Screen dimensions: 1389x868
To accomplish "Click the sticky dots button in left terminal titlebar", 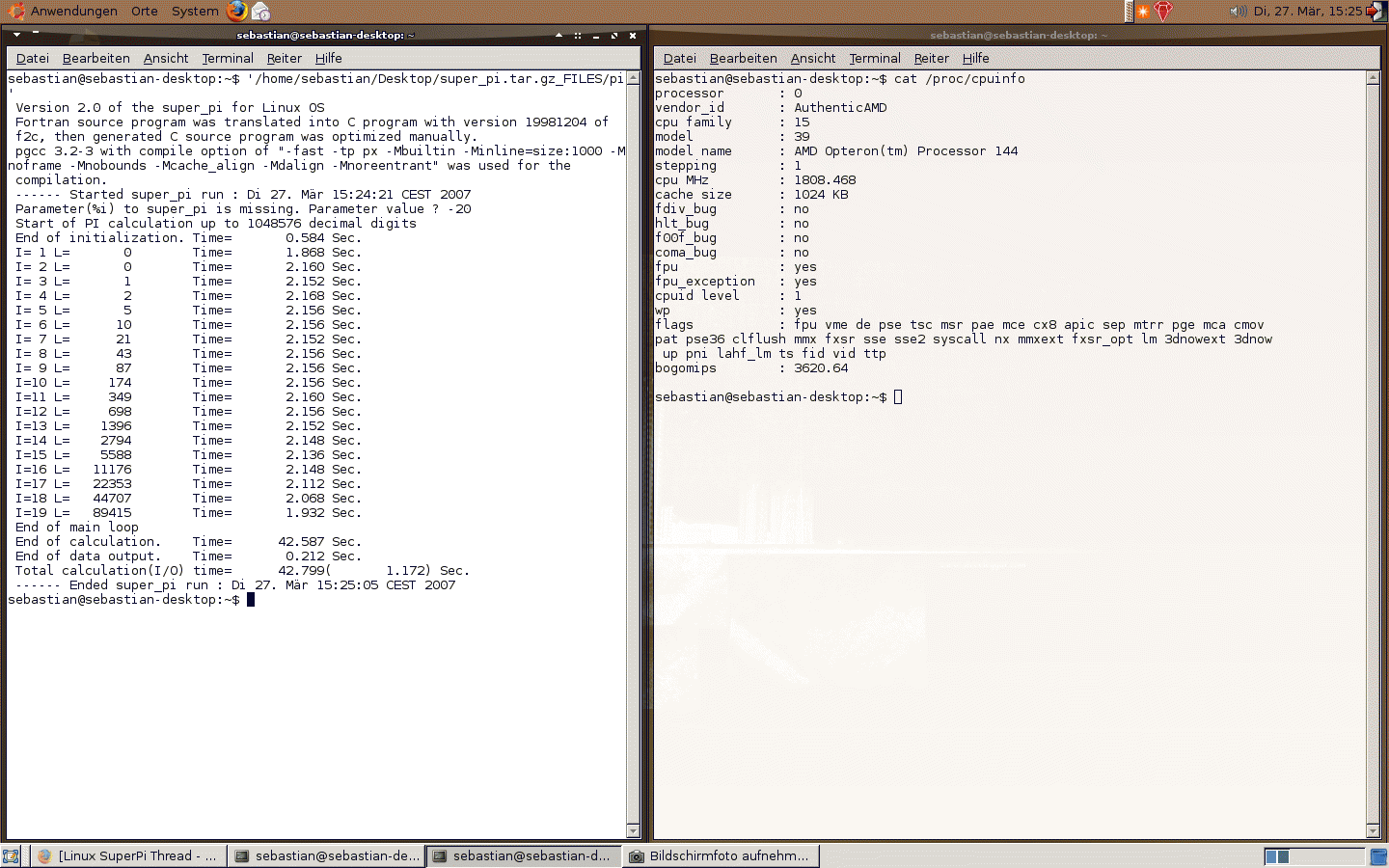I will click(577, 35).
